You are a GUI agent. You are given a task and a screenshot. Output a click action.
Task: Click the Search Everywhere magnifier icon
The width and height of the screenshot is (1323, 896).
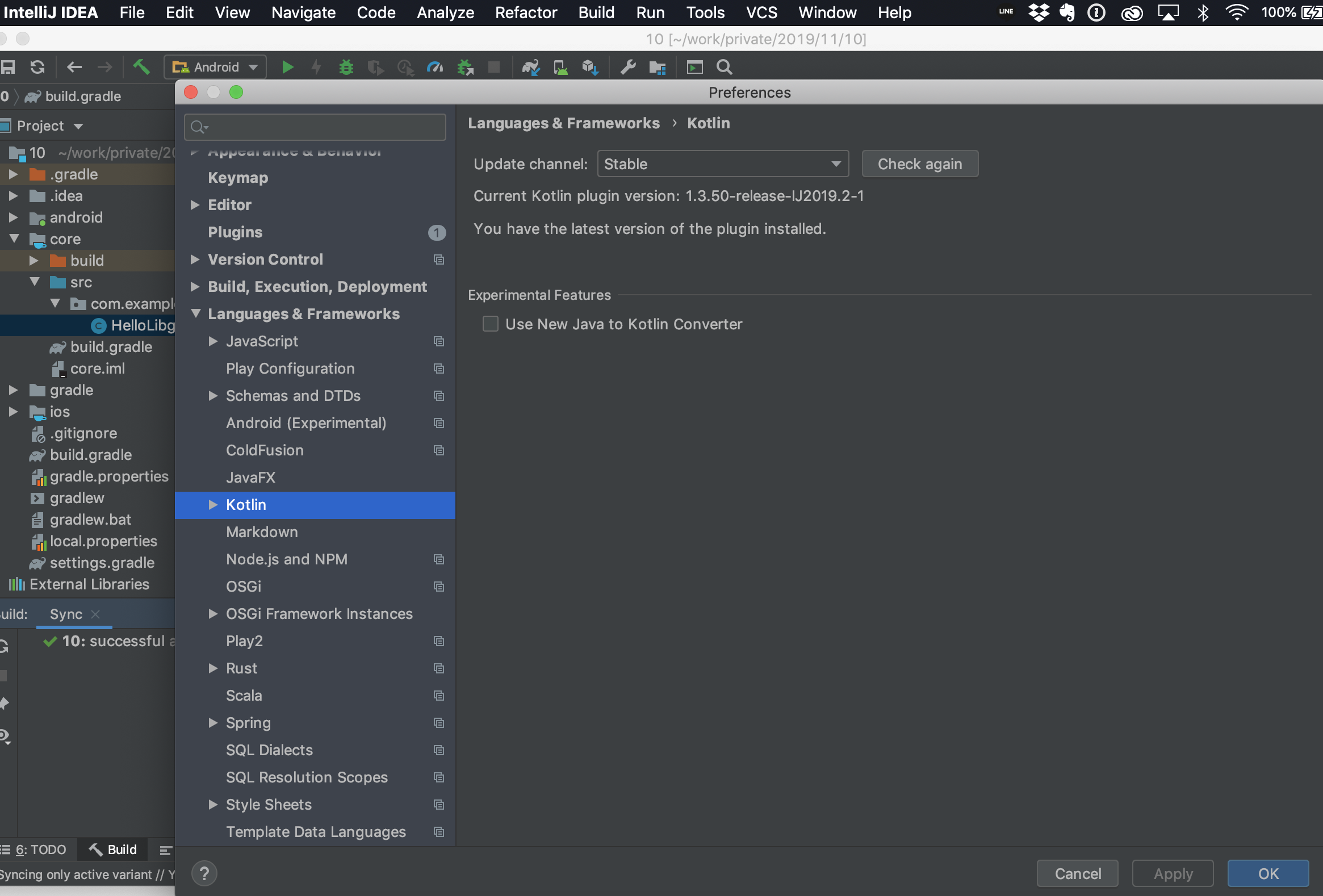724,67
